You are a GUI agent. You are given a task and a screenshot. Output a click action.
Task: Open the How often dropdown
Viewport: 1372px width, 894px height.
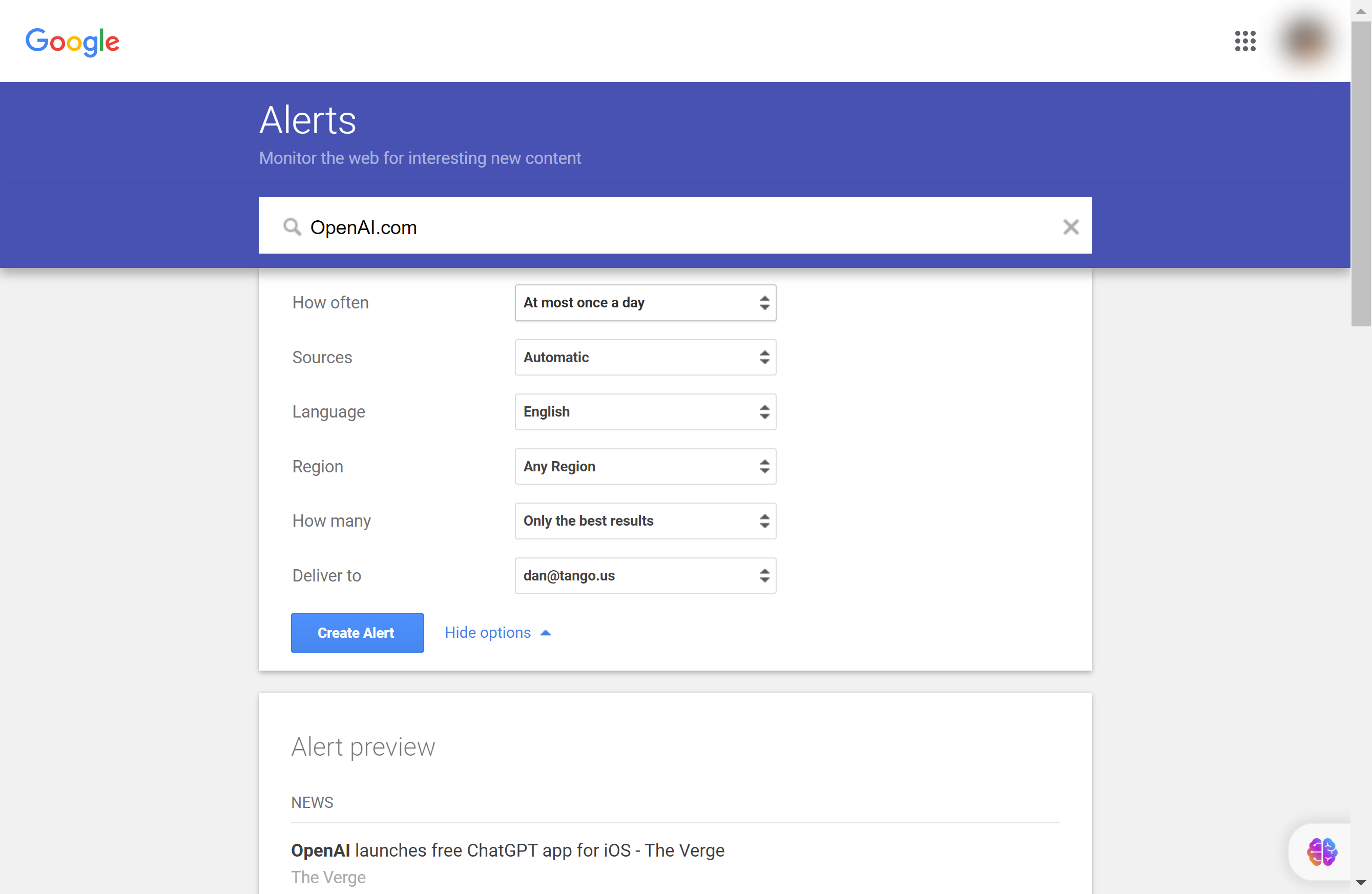click(645, 303)
